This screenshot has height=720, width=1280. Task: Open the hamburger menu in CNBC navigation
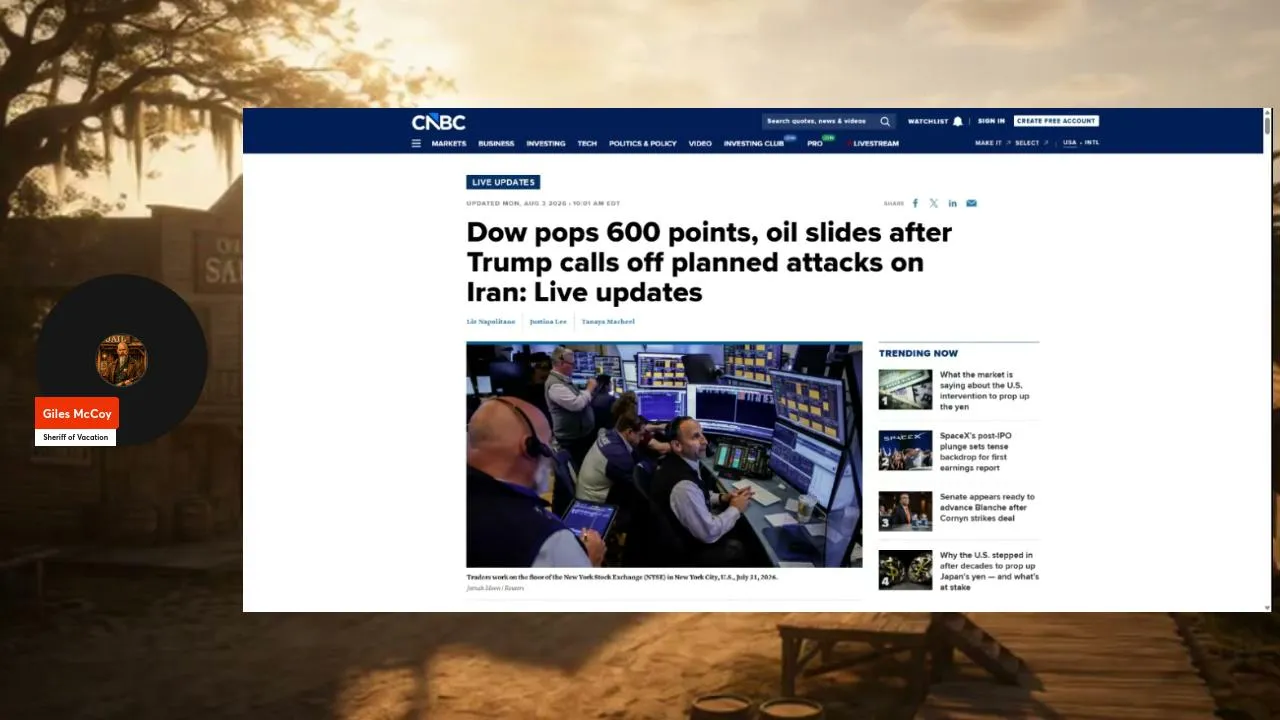tap(416, 143)
